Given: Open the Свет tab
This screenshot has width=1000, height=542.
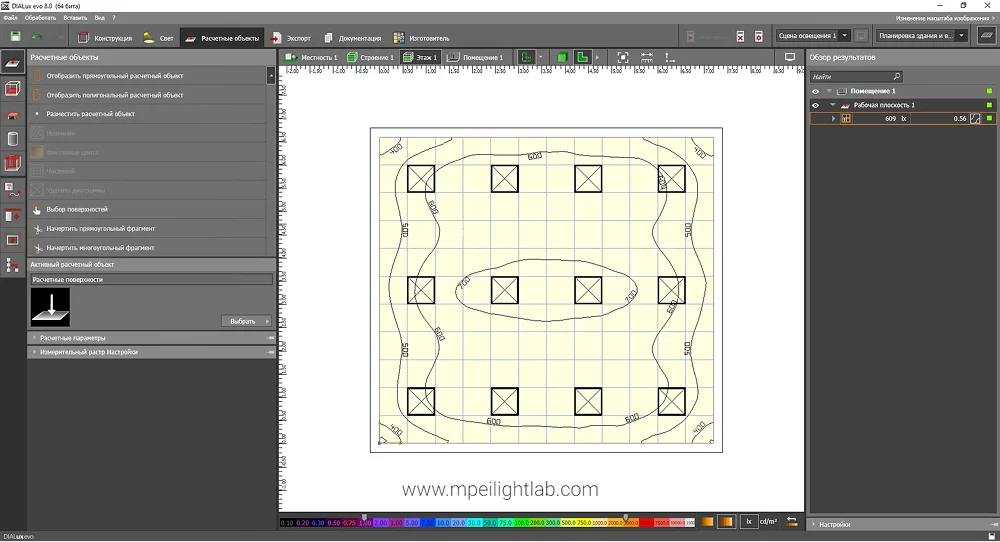Looking at the screenshot, I should tap(158, 38).
